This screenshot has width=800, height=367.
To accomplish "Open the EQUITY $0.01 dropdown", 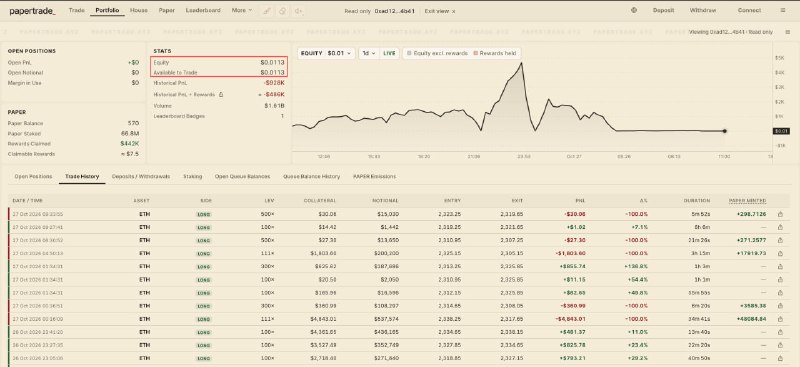I will [326, 53].
